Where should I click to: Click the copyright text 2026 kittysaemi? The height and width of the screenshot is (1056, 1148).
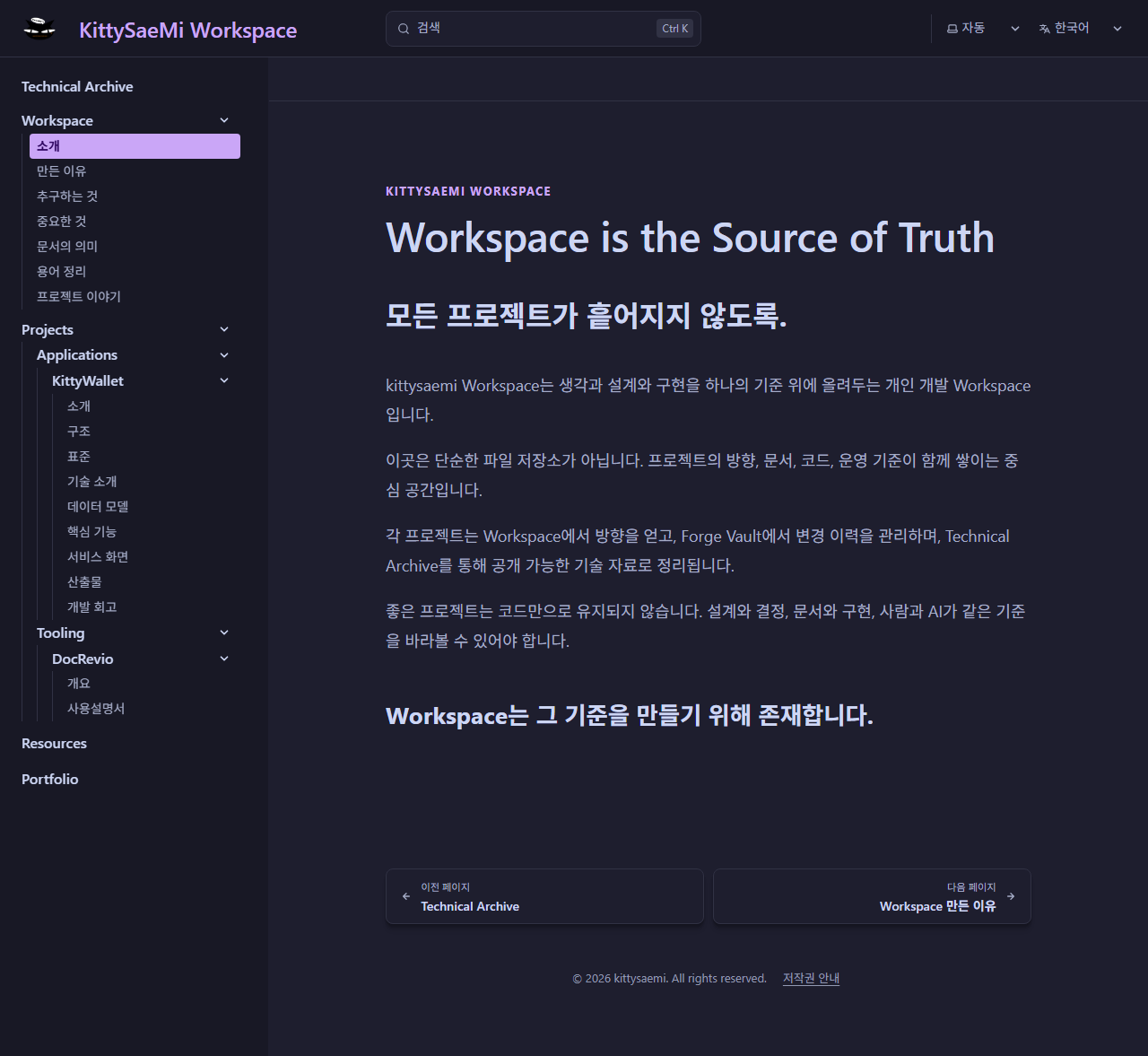coord(669,979)
